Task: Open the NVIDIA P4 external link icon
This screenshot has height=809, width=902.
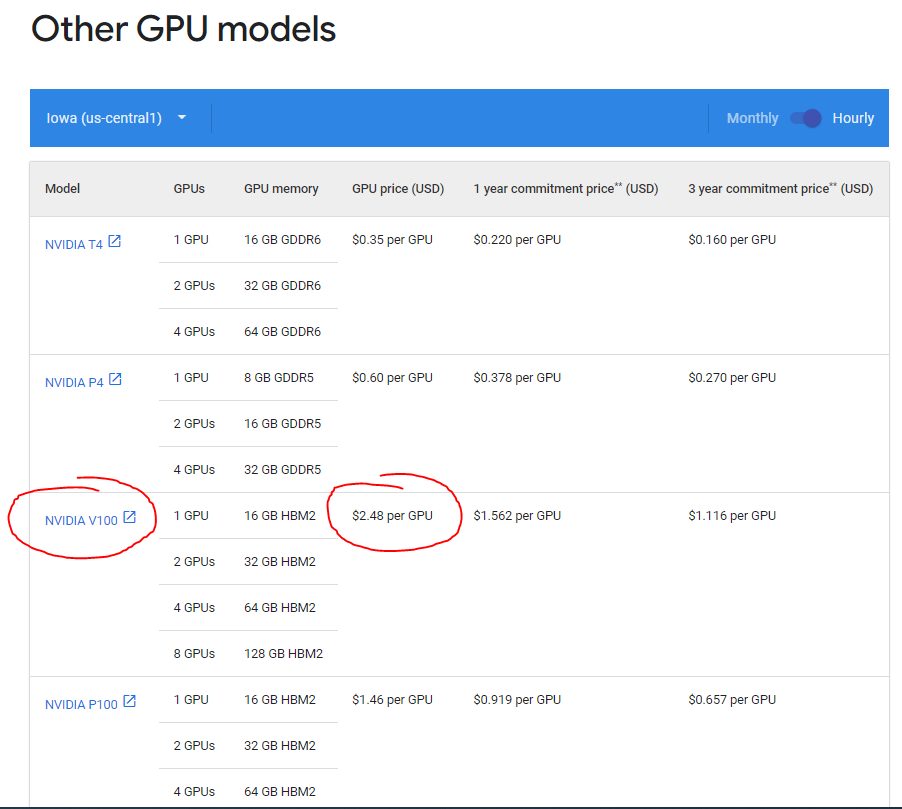Action: coord(115,379)
